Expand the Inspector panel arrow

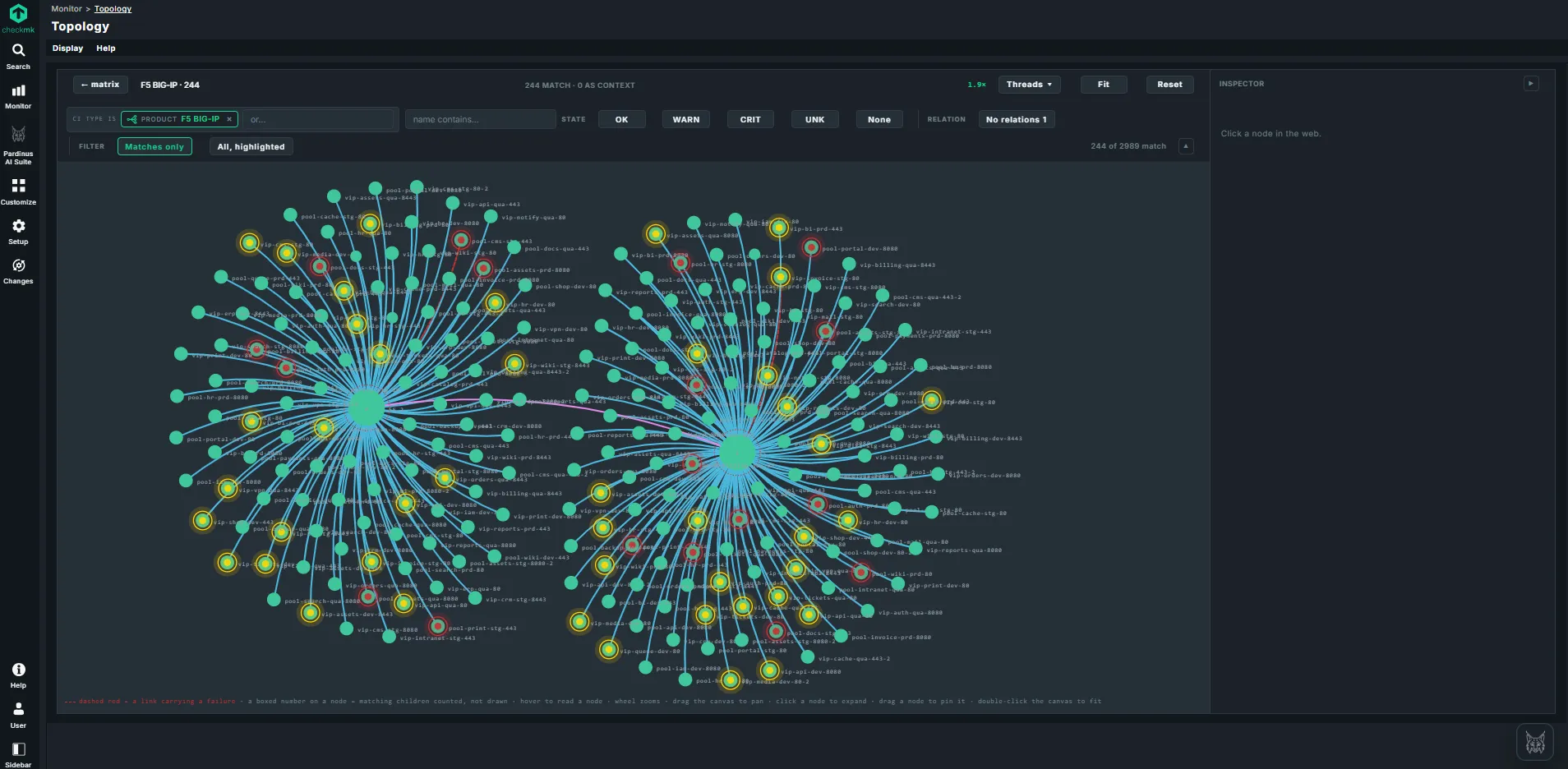pos(1531,83)
